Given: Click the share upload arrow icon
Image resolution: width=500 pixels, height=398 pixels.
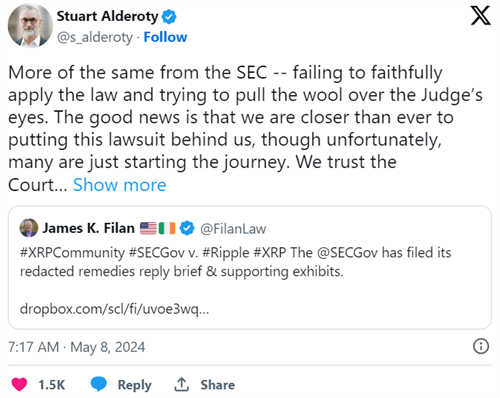Looking at the screenshot, I should (x=182, y=384).
